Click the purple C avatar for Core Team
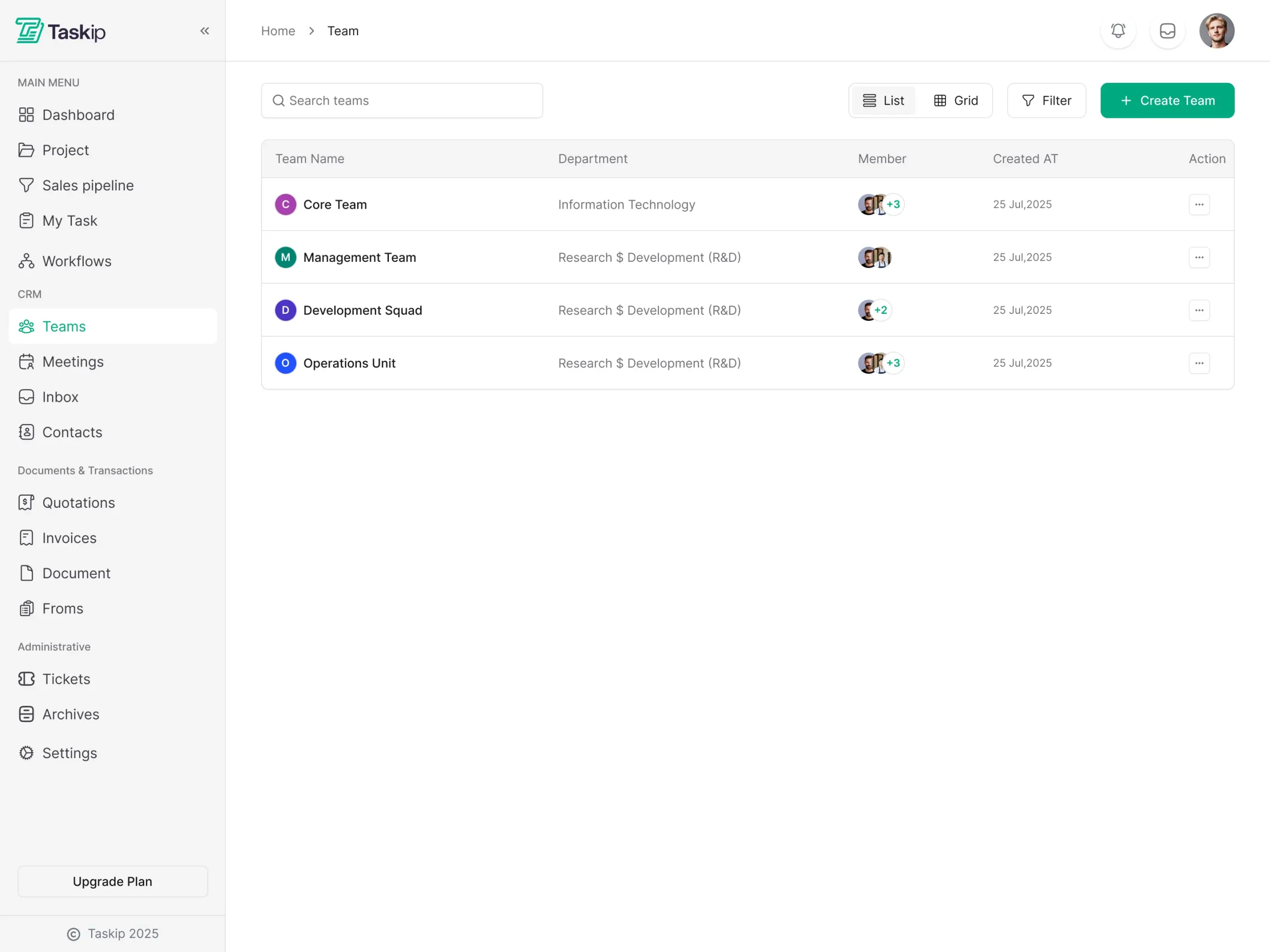The width and height of the screenshot is (1270, 952). click(x=285, y=204)
